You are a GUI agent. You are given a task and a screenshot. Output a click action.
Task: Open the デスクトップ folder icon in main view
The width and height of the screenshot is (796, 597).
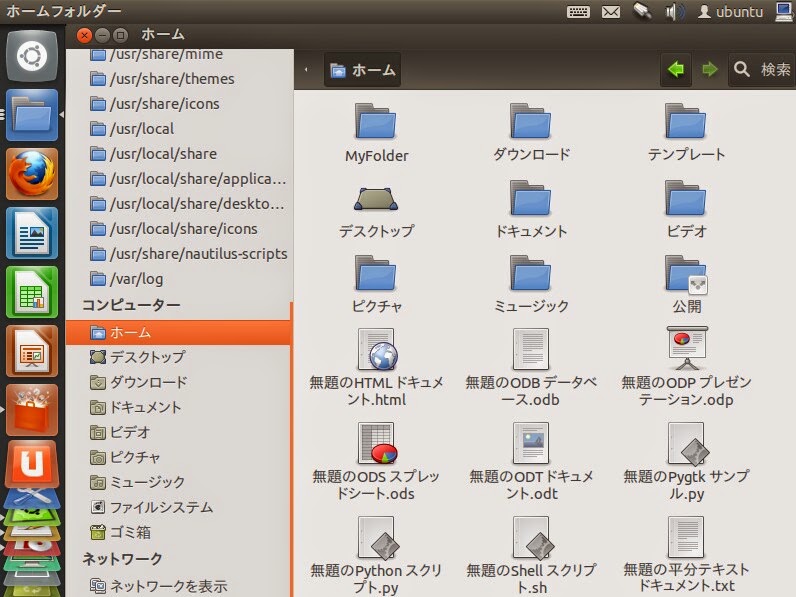click(x=376, y=198)
